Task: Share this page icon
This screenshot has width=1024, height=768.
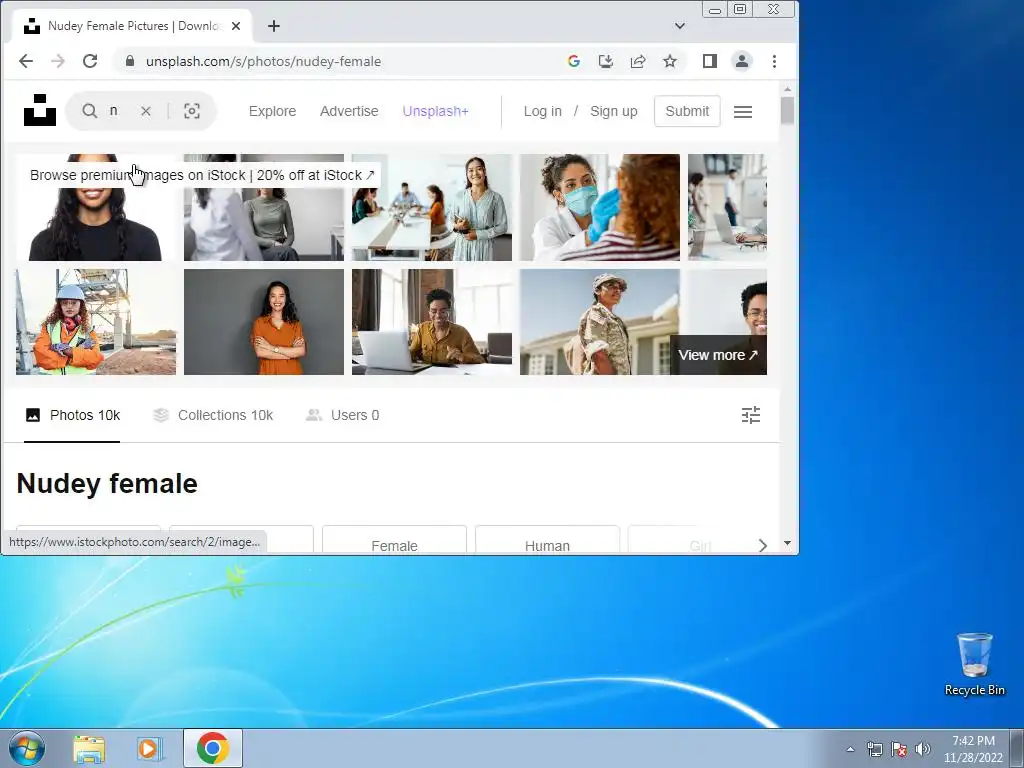Action: tap(637, 61)
